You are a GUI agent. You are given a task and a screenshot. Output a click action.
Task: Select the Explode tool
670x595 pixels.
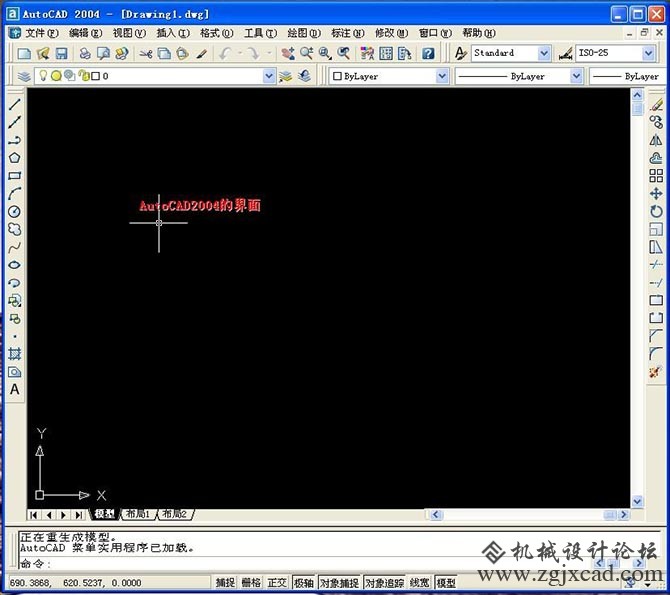click(x=655, y=372)
